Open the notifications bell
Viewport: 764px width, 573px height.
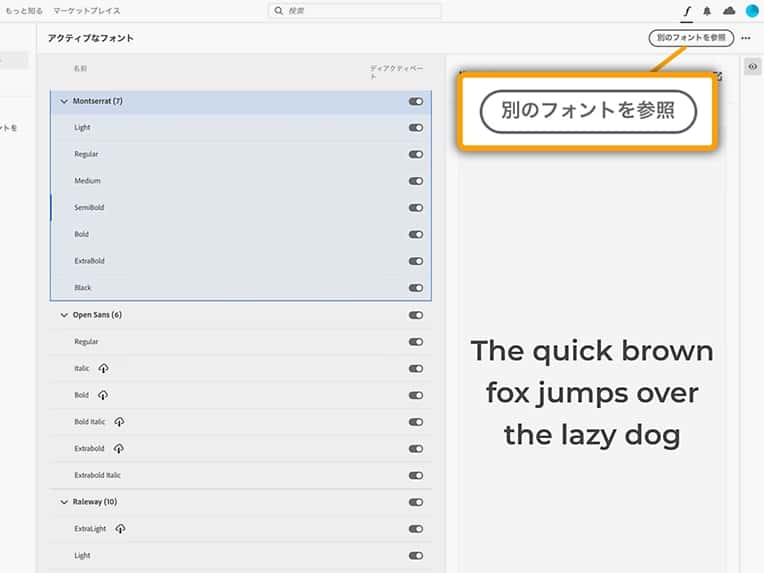click(707, 11)
